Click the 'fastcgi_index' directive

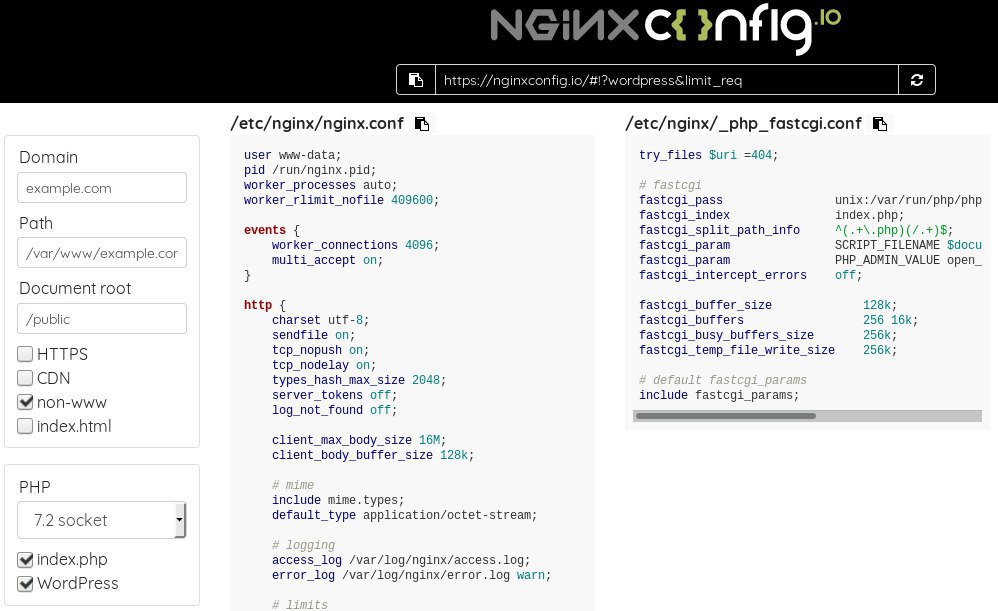point(684,215)
